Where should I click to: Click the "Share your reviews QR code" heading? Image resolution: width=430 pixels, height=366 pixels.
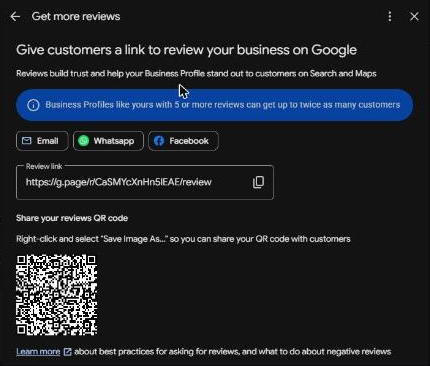[x=72, y=218]
